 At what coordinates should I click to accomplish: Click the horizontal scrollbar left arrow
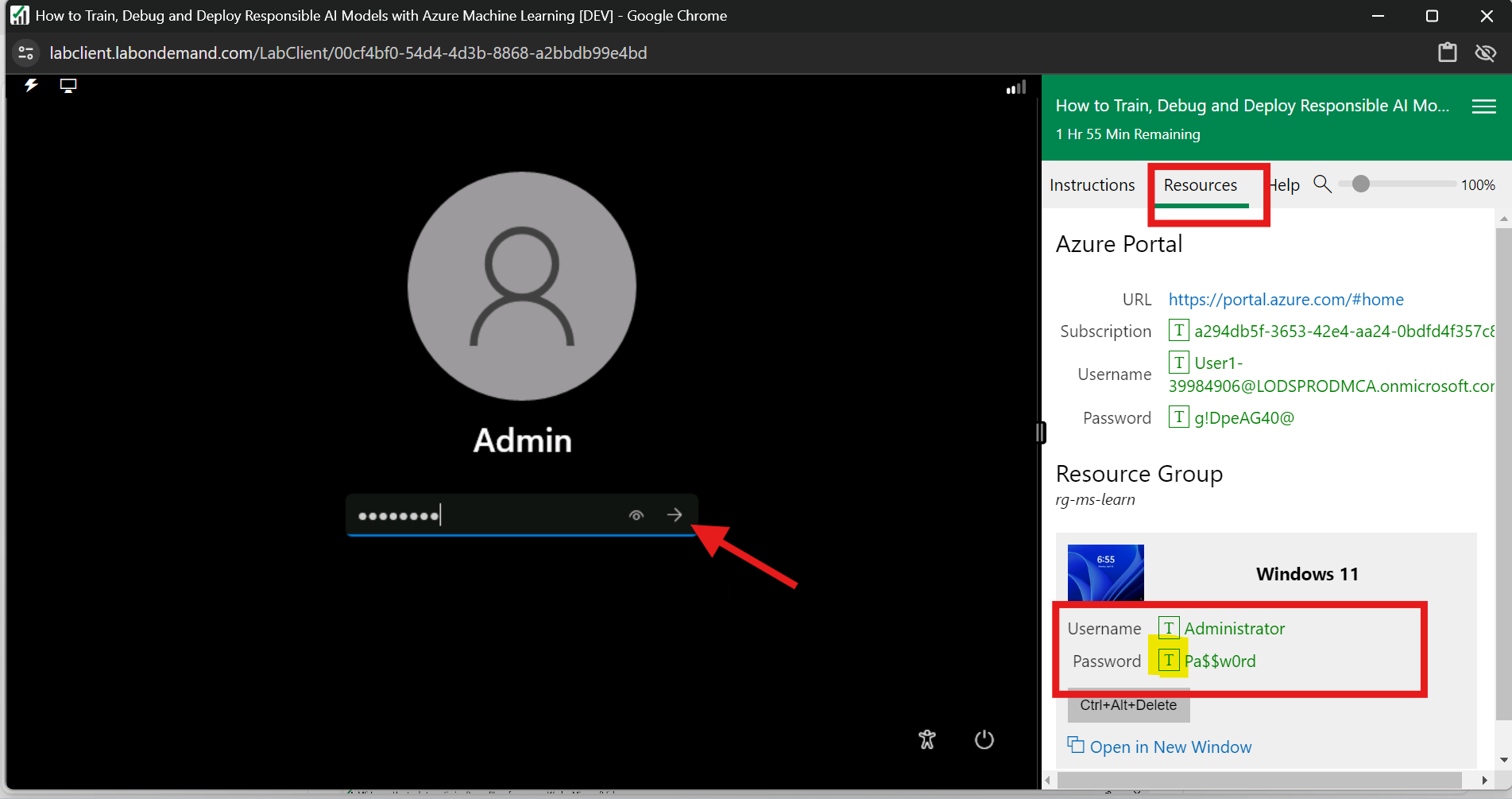coord(1049,780)
